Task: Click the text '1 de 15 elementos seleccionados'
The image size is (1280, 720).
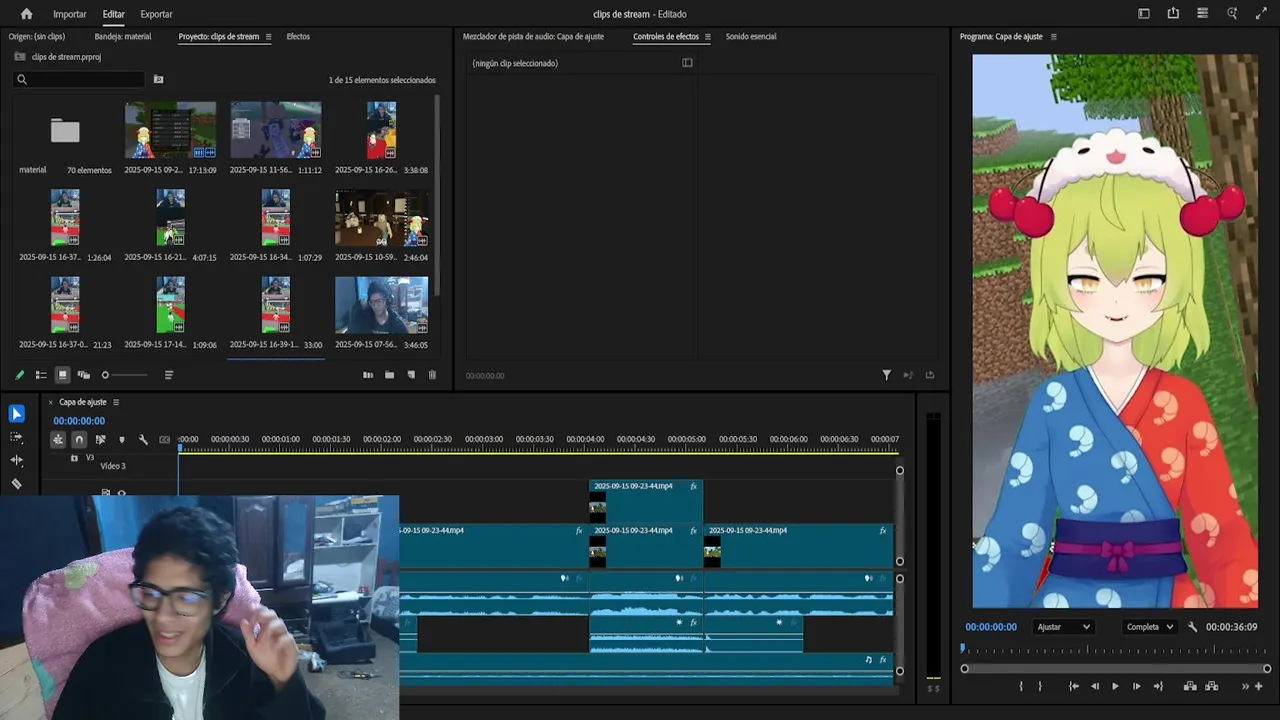Action: pyautogui.click(x=382, y=80)
